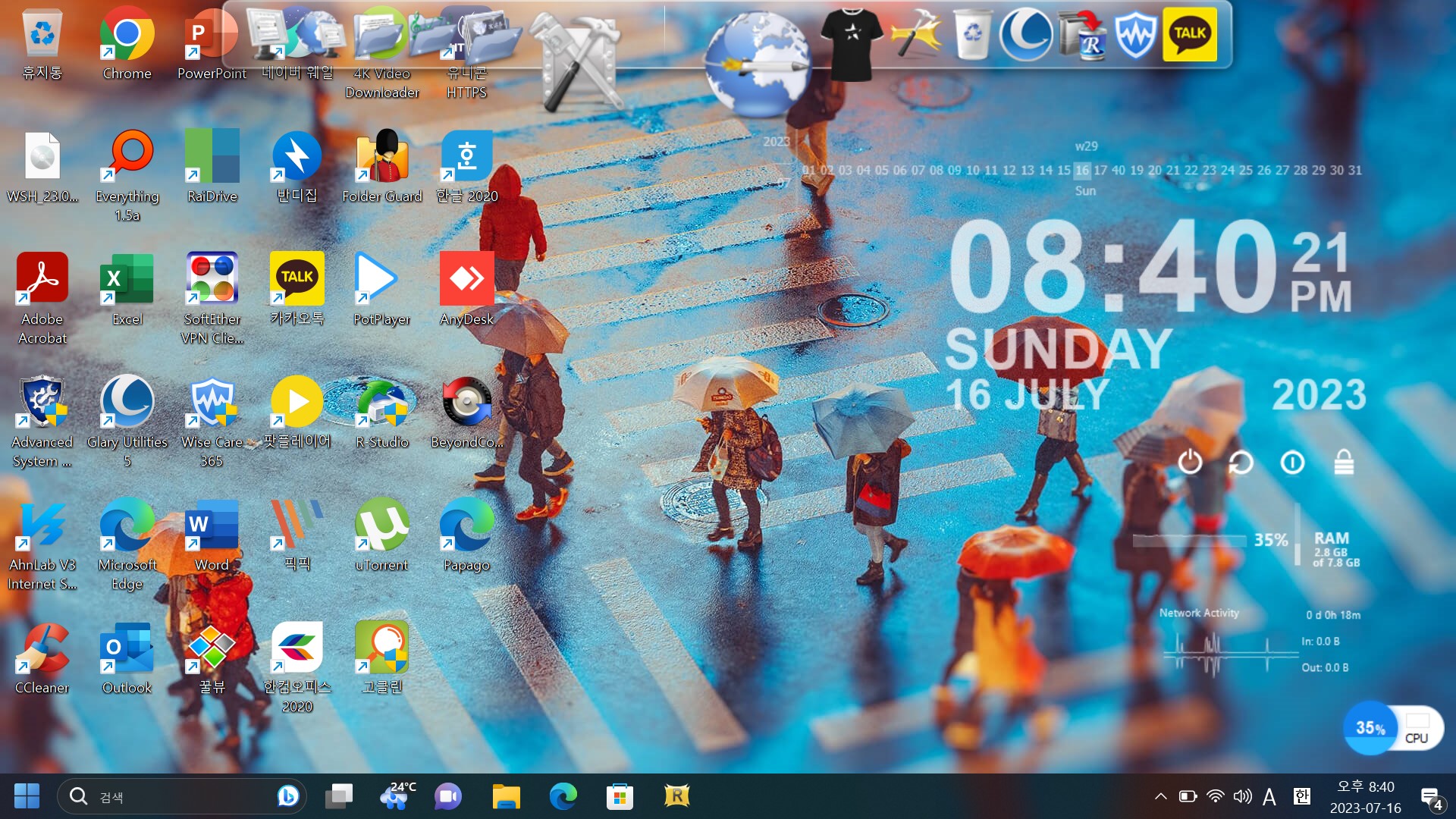Open AhnLab V3 Internet Security

point(42,544)
